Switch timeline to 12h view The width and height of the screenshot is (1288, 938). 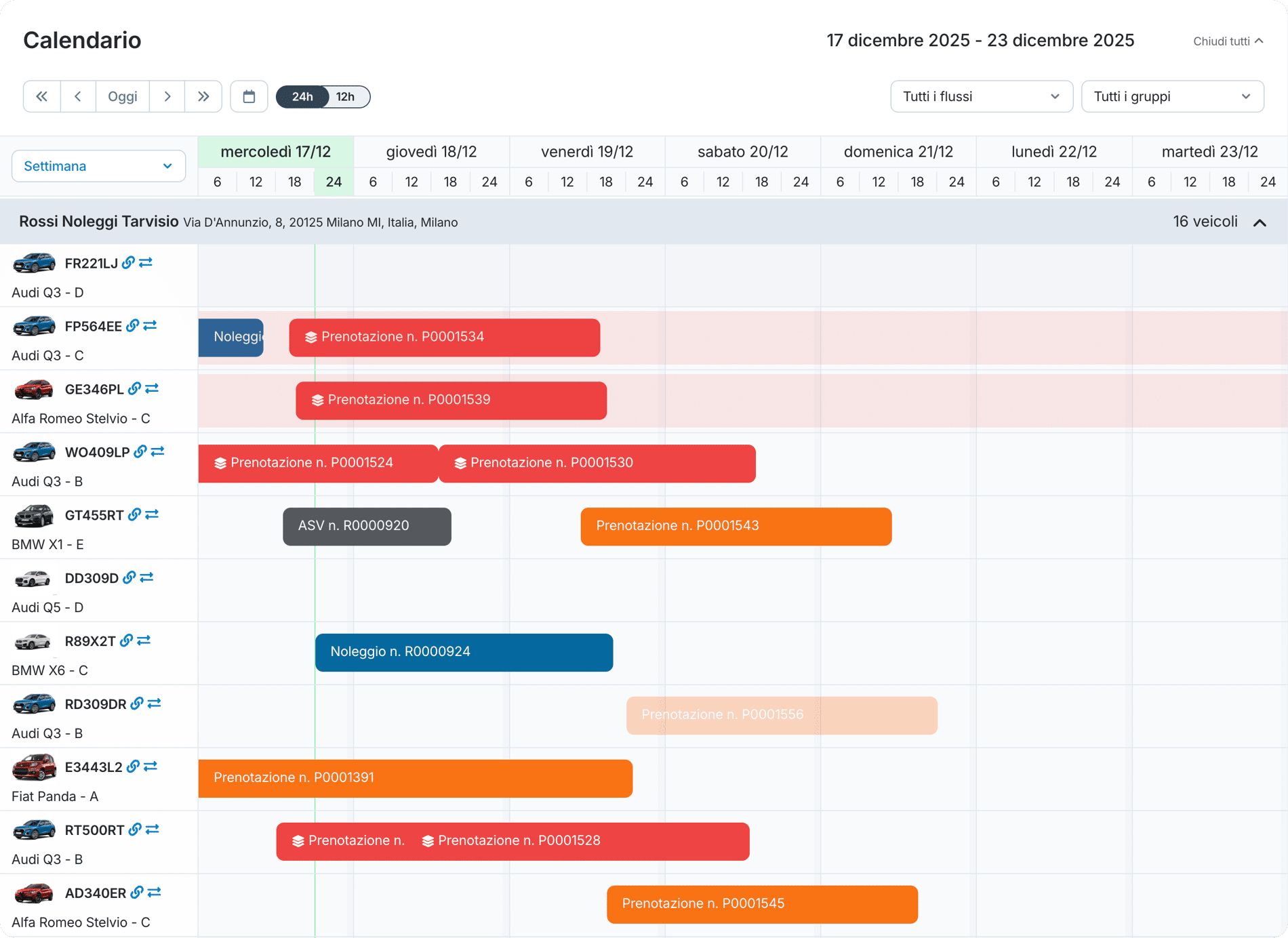[x=346, y=96]
